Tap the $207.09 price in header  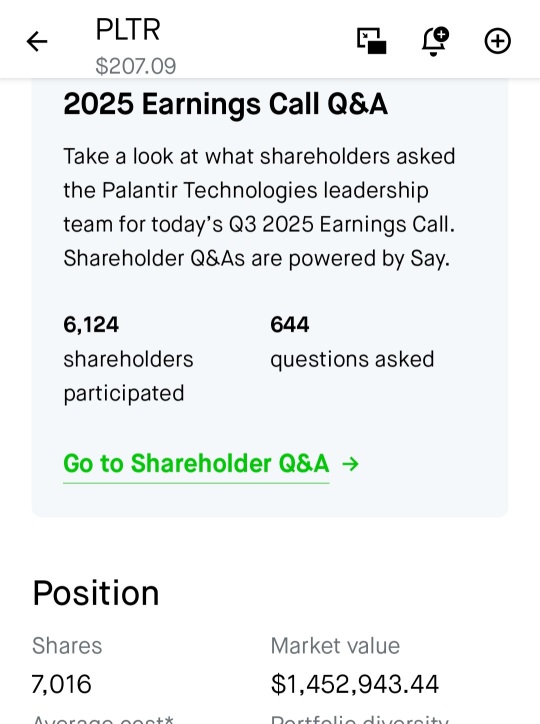pos(136,66)
